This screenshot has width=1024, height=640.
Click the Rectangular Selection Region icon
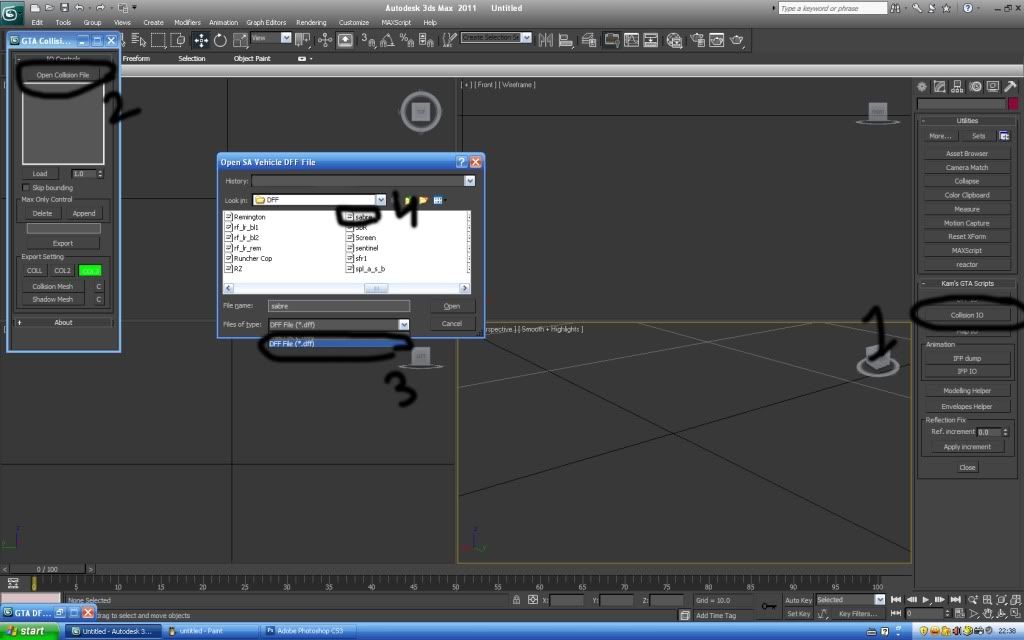click(158, 40)
